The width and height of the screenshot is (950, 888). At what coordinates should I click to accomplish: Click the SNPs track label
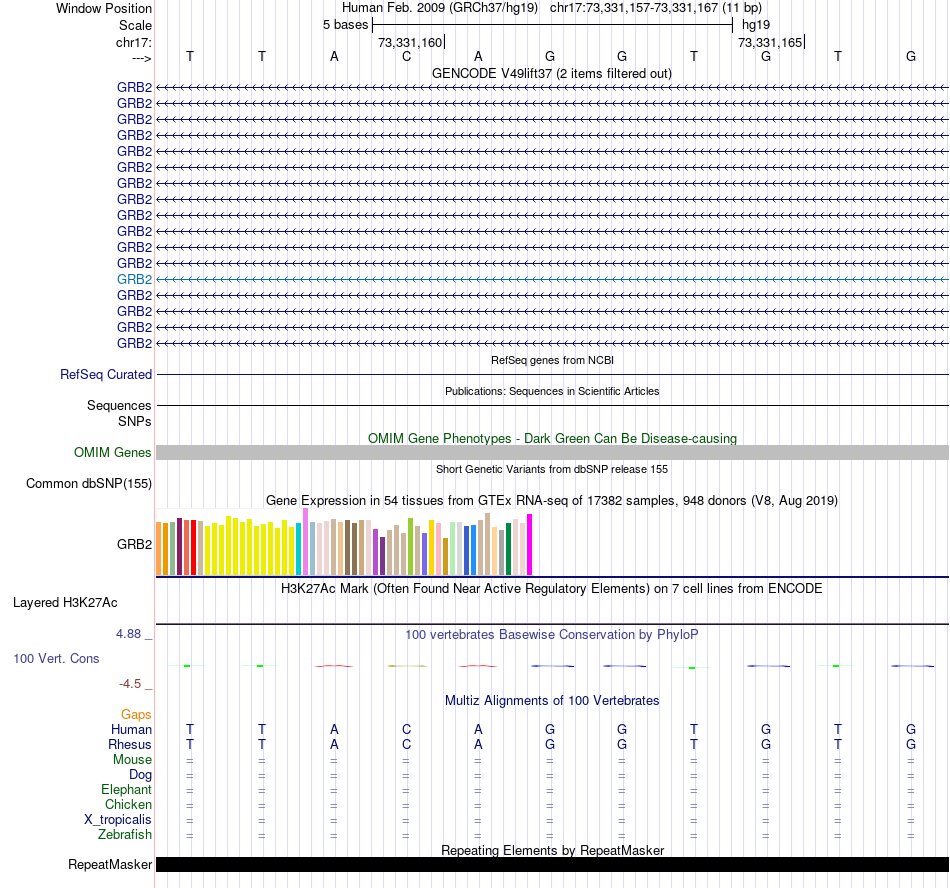[135, 421]
